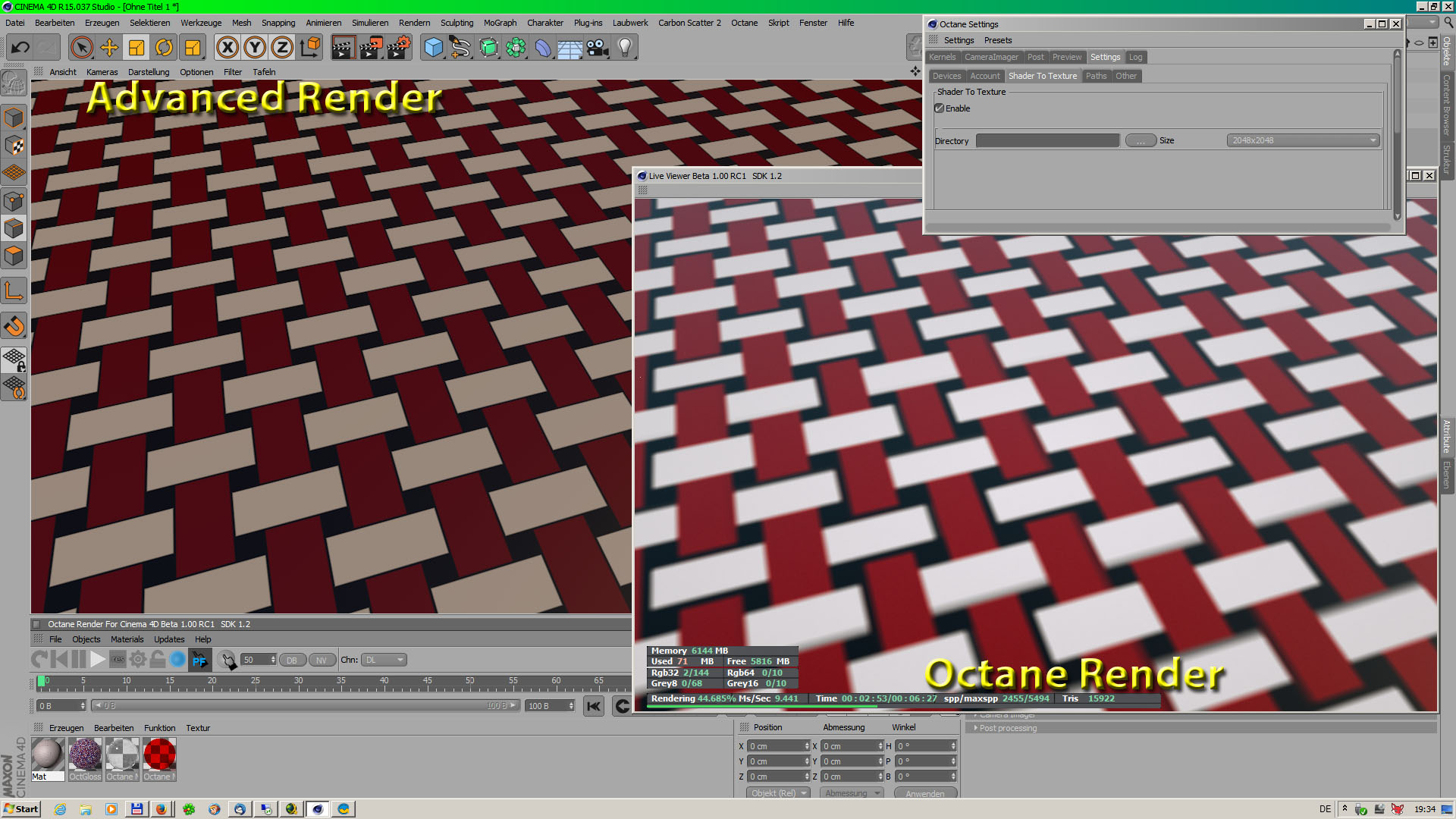Open the Objekt (Rel) dropdown
Image resolution: width=1456 pixels, height=819 pixels.
pos(779,793)
